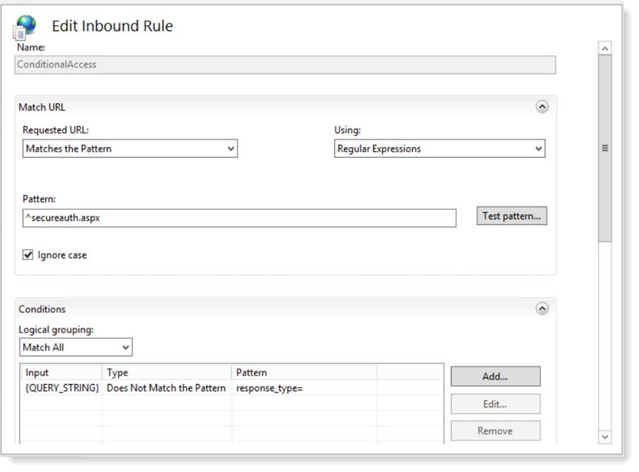639x472 pixels.
Task: Open the Requested URL dropdown
Action: click(130, 149)
